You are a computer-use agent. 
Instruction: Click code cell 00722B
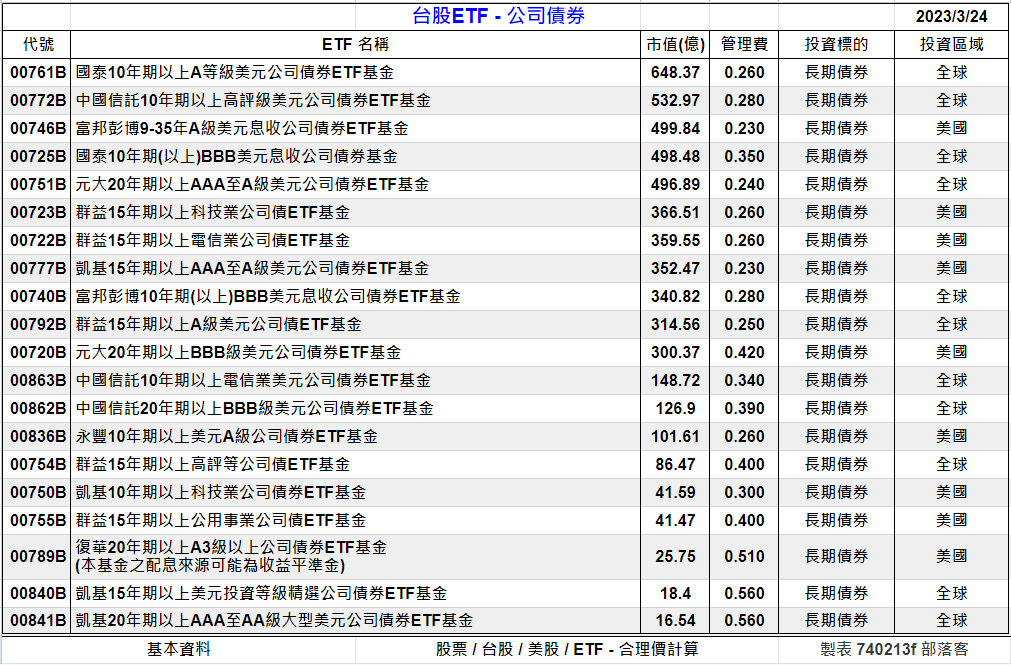tap(38, 241)
